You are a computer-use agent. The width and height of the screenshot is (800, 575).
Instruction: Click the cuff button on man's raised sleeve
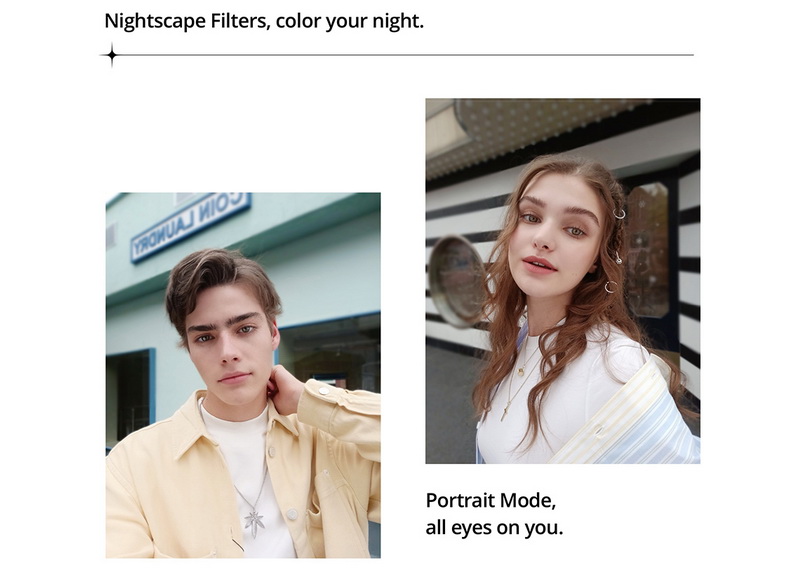[x=324, y=391]
